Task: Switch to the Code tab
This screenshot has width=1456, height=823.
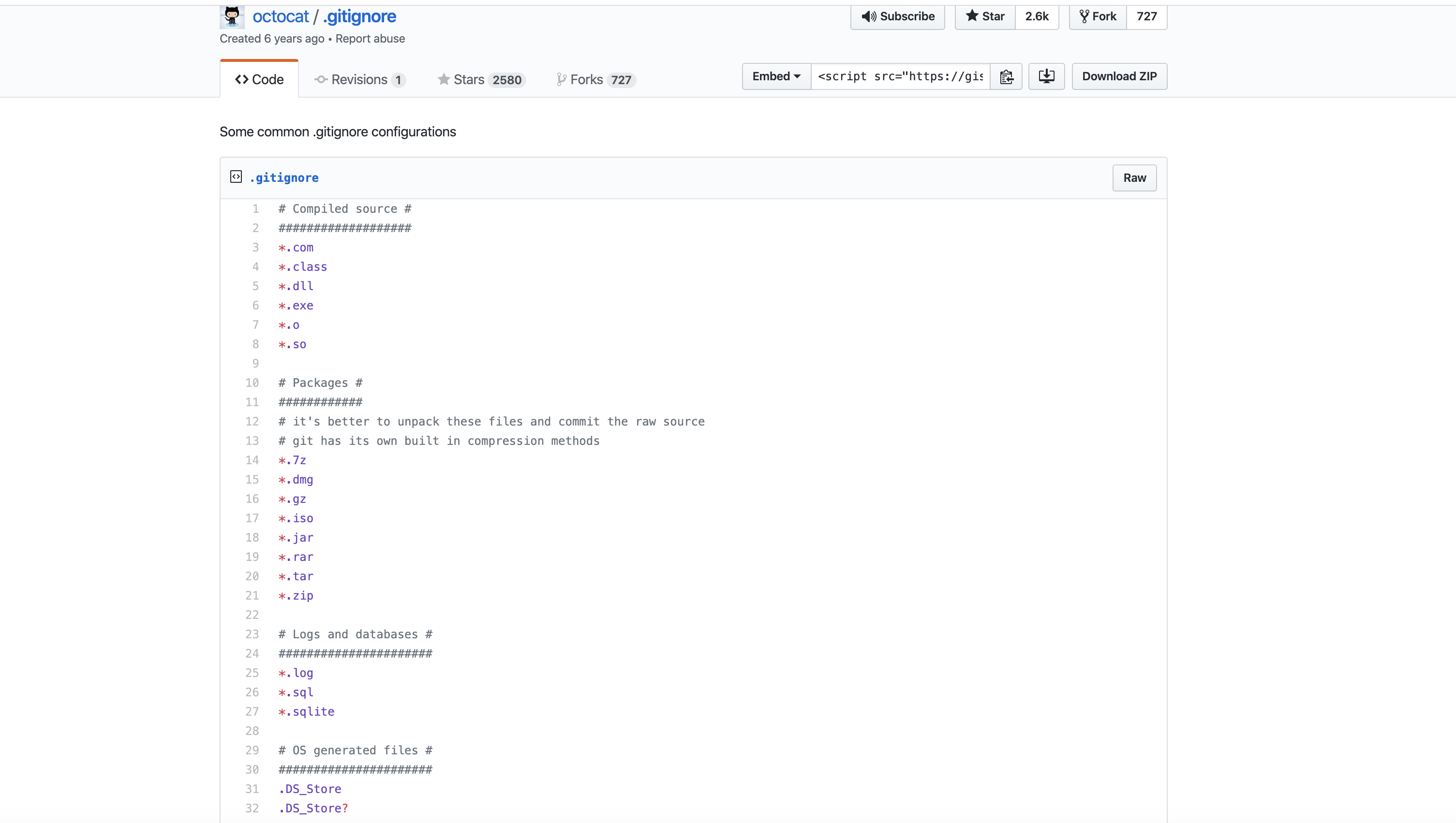Action: coord(259,80)
